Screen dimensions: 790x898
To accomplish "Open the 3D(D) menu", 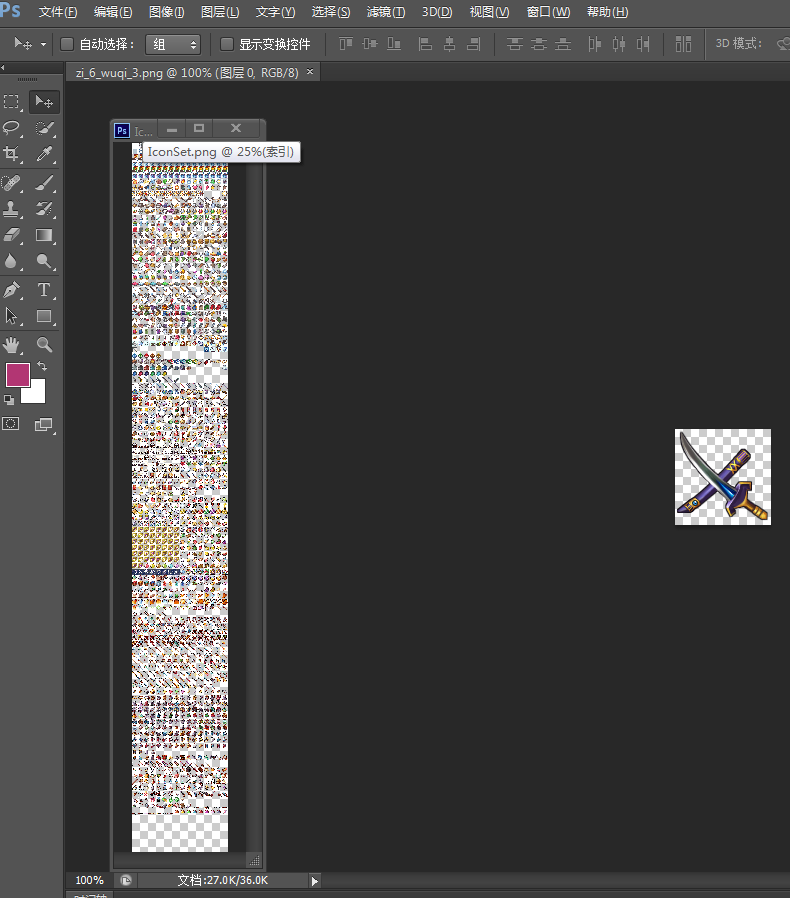I will click(437, 12).
